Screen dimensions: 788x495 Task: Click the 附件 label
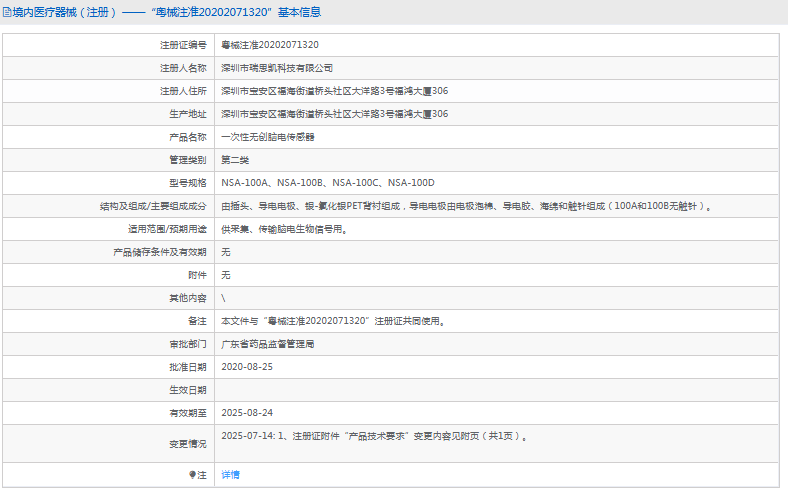click(197, 275)
